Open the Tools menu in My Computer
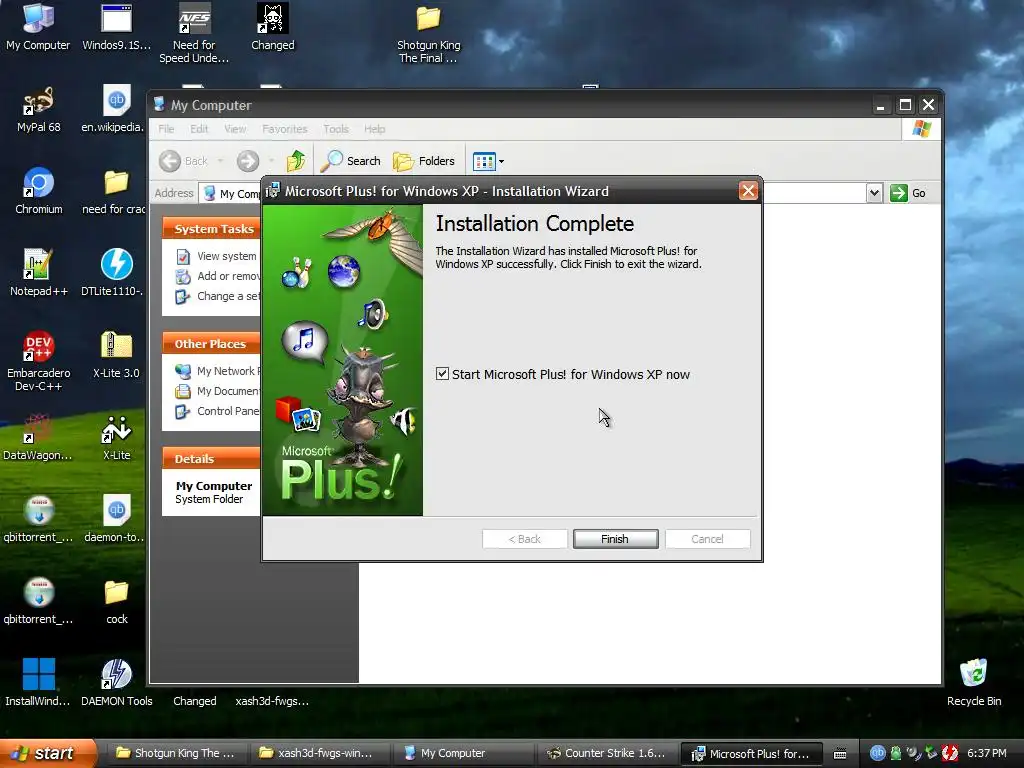Image resolution: width=1024 pixels, height=768 pixels. (336, 129)
